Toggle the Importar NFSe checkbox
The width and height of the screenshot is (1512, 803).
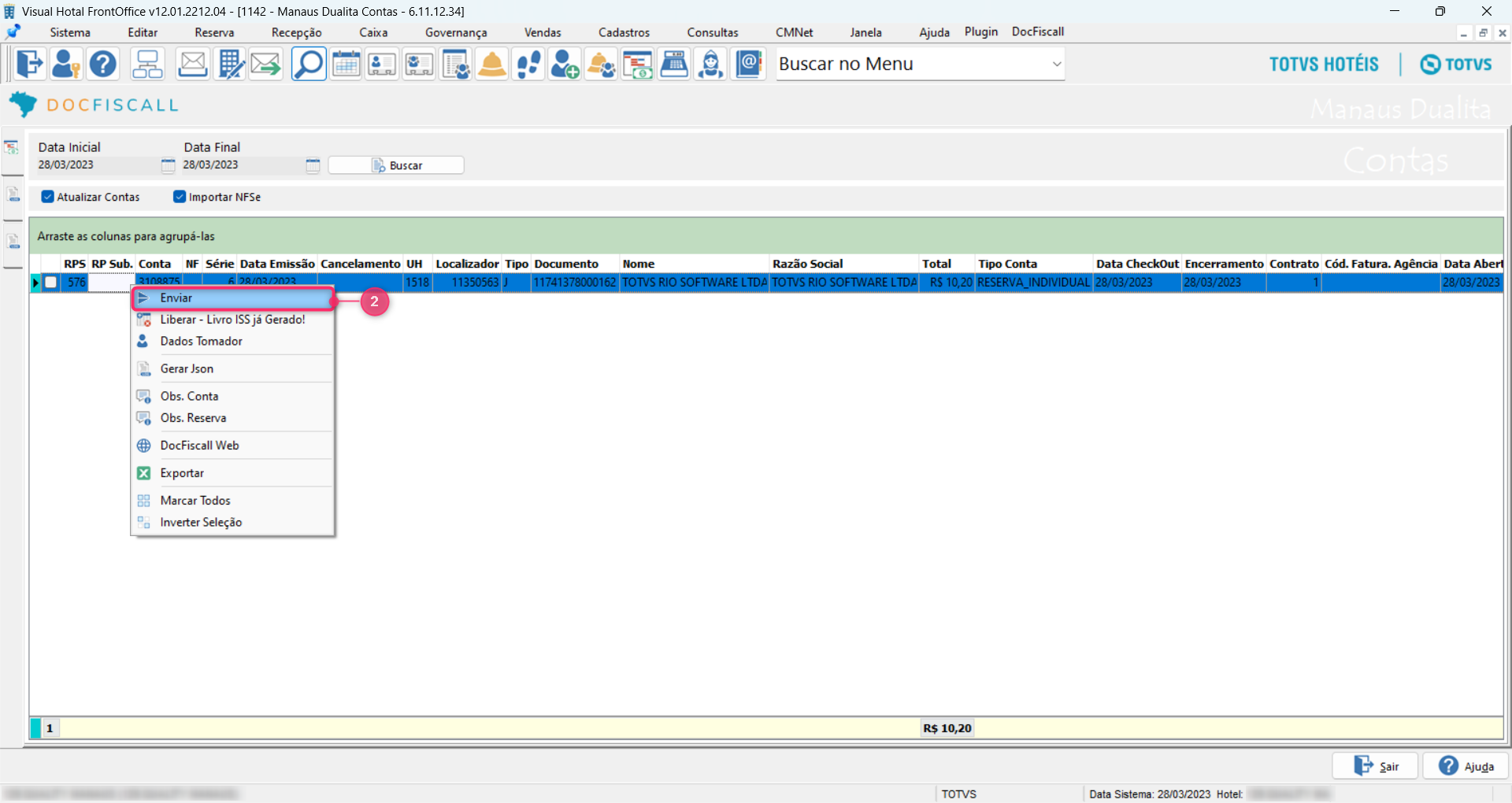(x=180, y=197)
